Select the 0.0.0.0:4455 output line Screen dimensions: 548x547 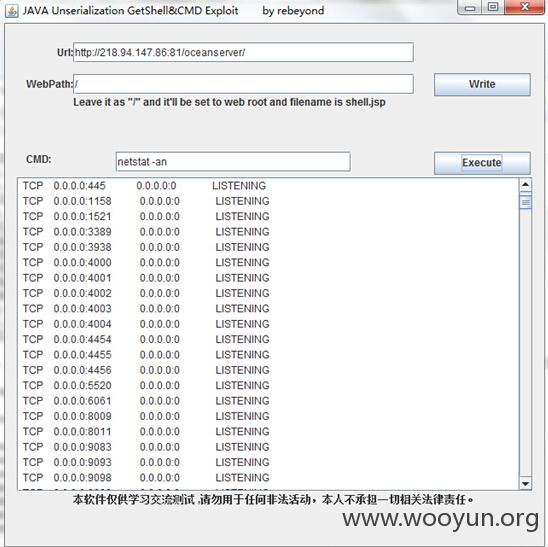pyautogui.click(x=146, y=355)
